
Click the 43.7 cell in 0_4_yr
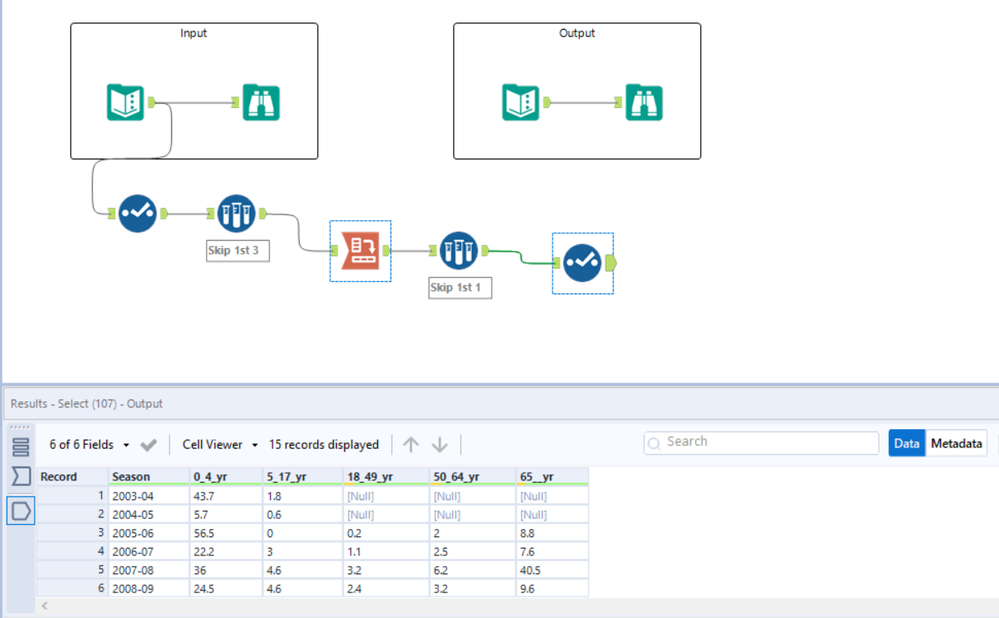pos(226,496)
